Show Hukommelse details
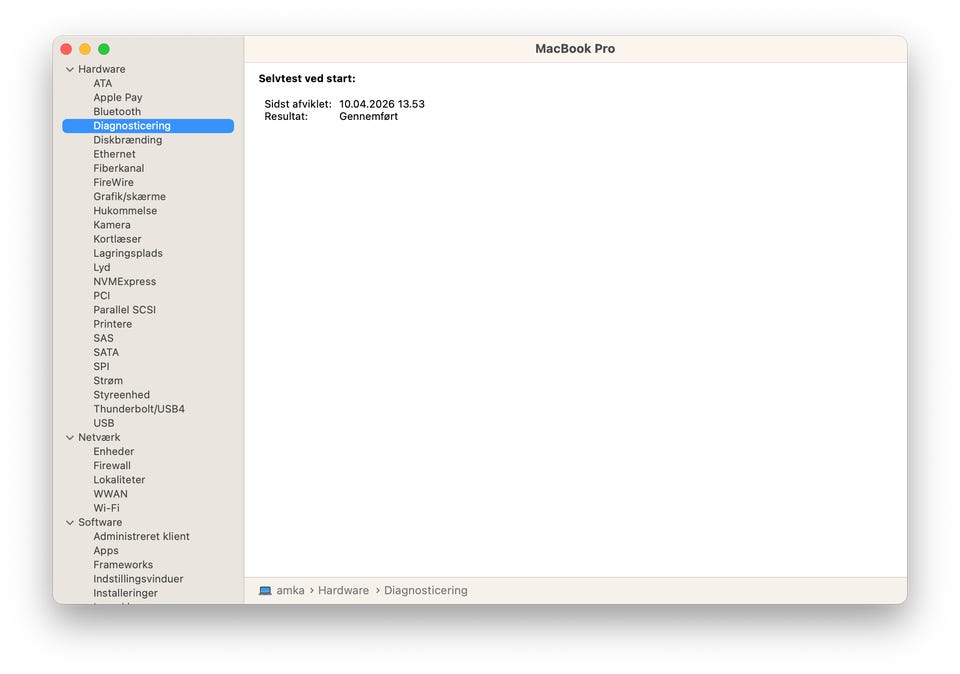The image size is (960, 674). pyautogui.click(x=126, y=211)
